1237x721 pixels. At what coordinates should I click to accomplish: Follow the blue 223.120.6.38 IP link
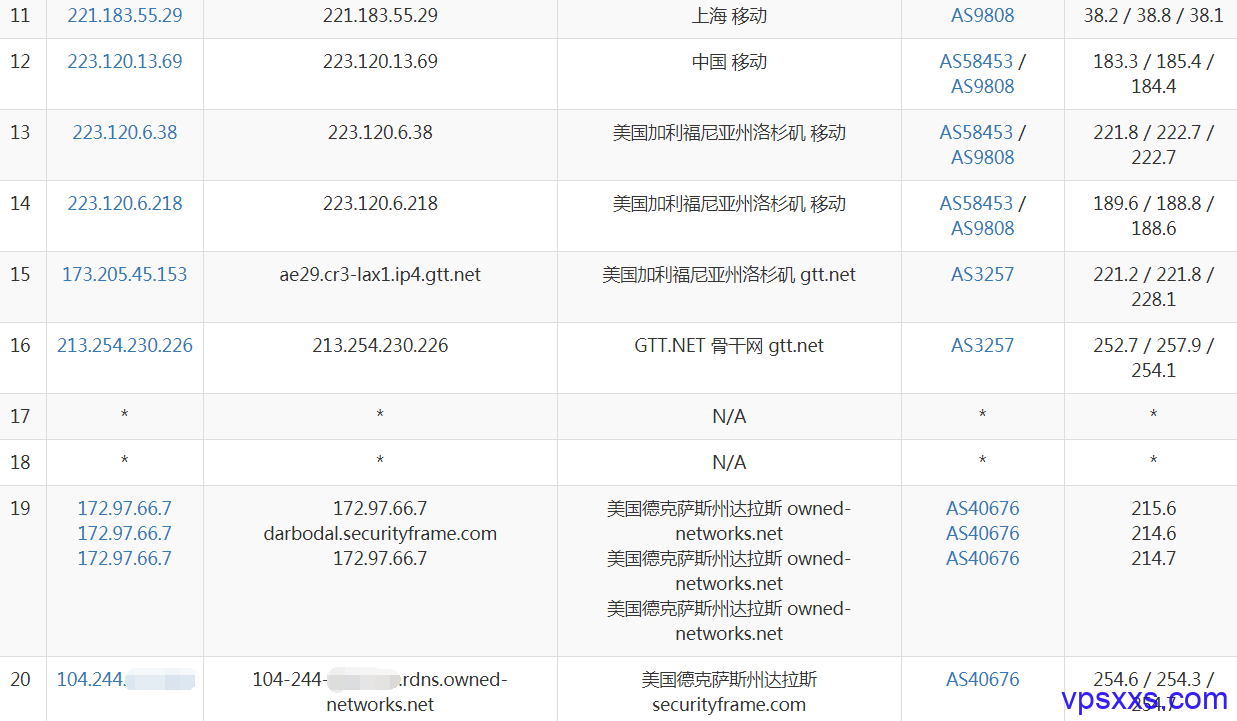click(125, 132)
